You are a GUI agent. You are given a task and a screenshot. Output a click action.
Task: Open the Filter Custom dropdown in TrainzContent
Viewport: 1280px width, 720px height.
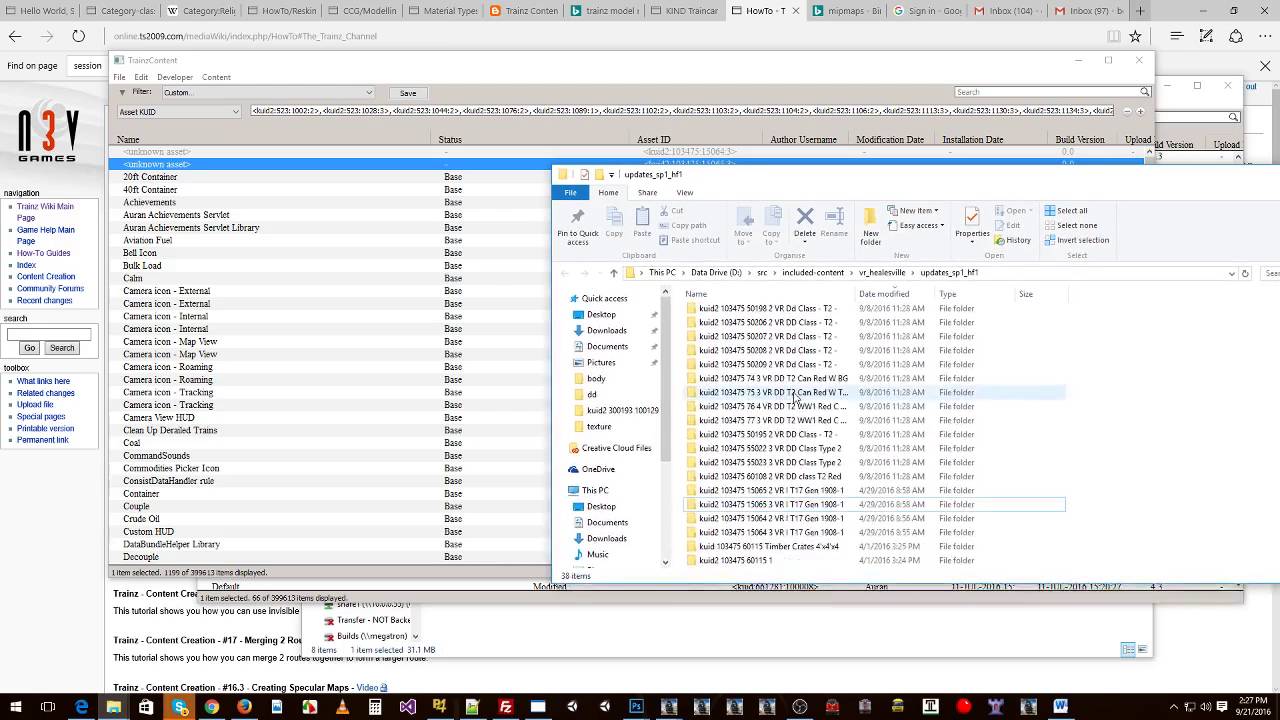click(268, 93)
